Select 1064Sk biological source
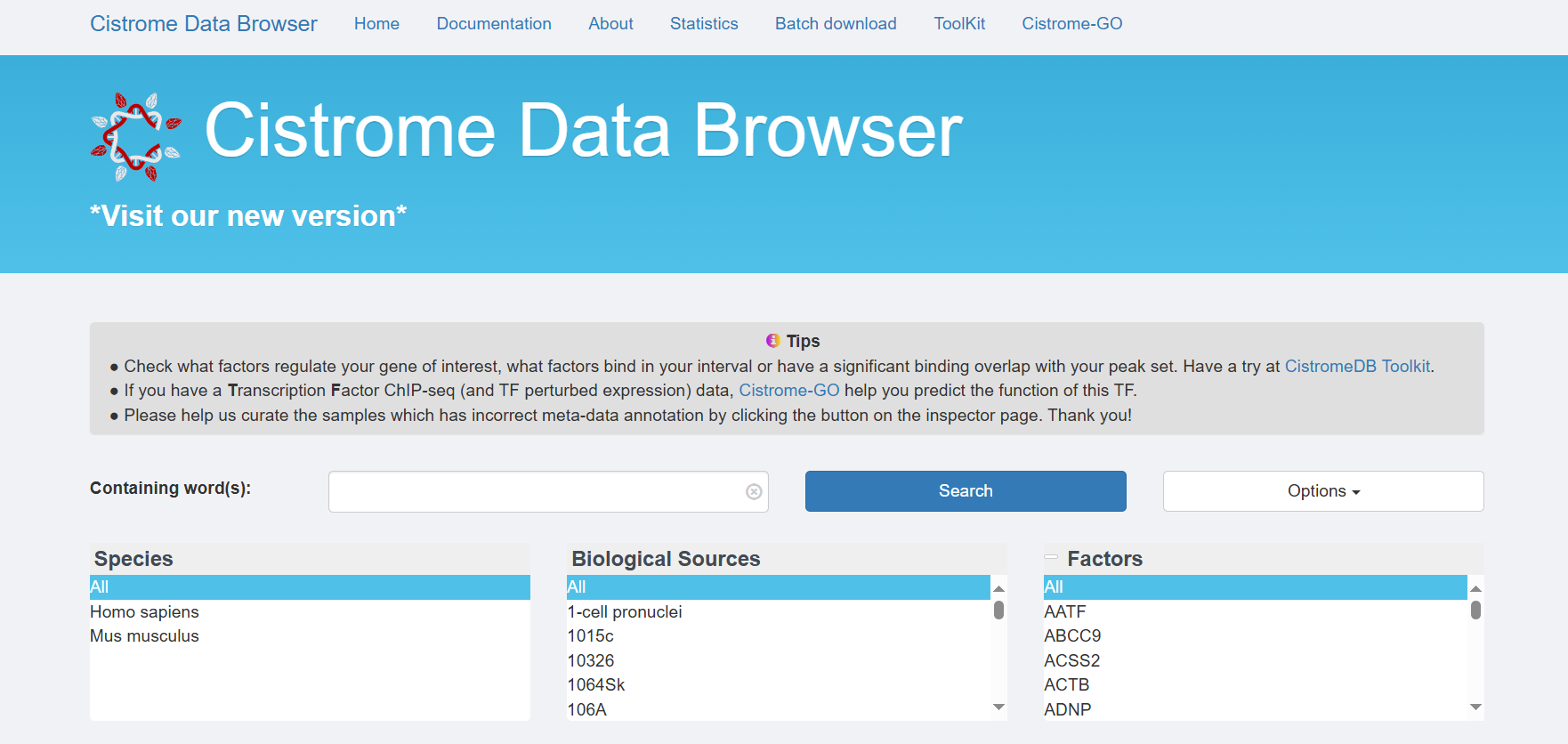The height and width of the screenshot is (744, 1568). [779, 685]
